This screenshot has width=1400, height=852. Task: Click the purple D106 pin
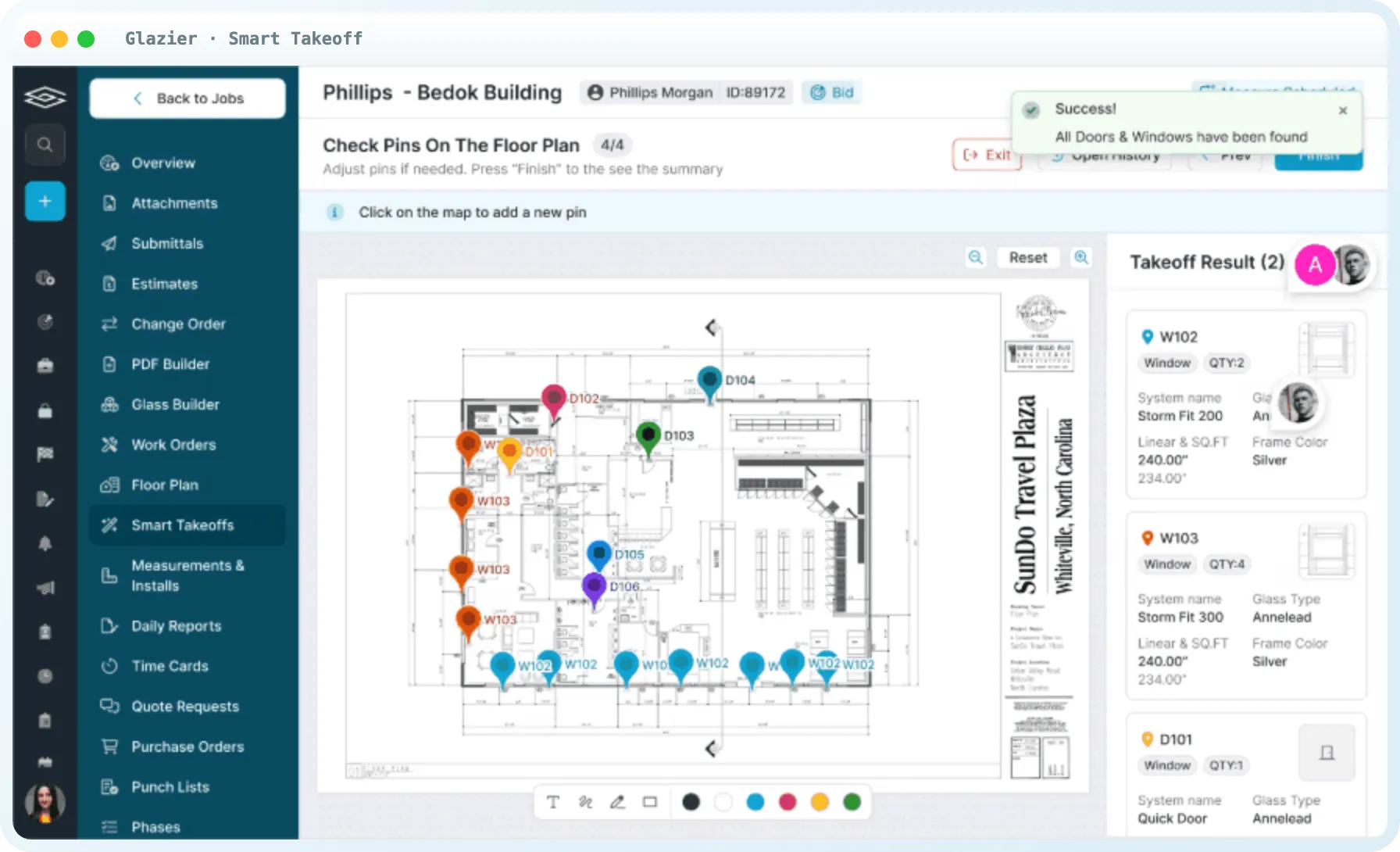point(595,588)
